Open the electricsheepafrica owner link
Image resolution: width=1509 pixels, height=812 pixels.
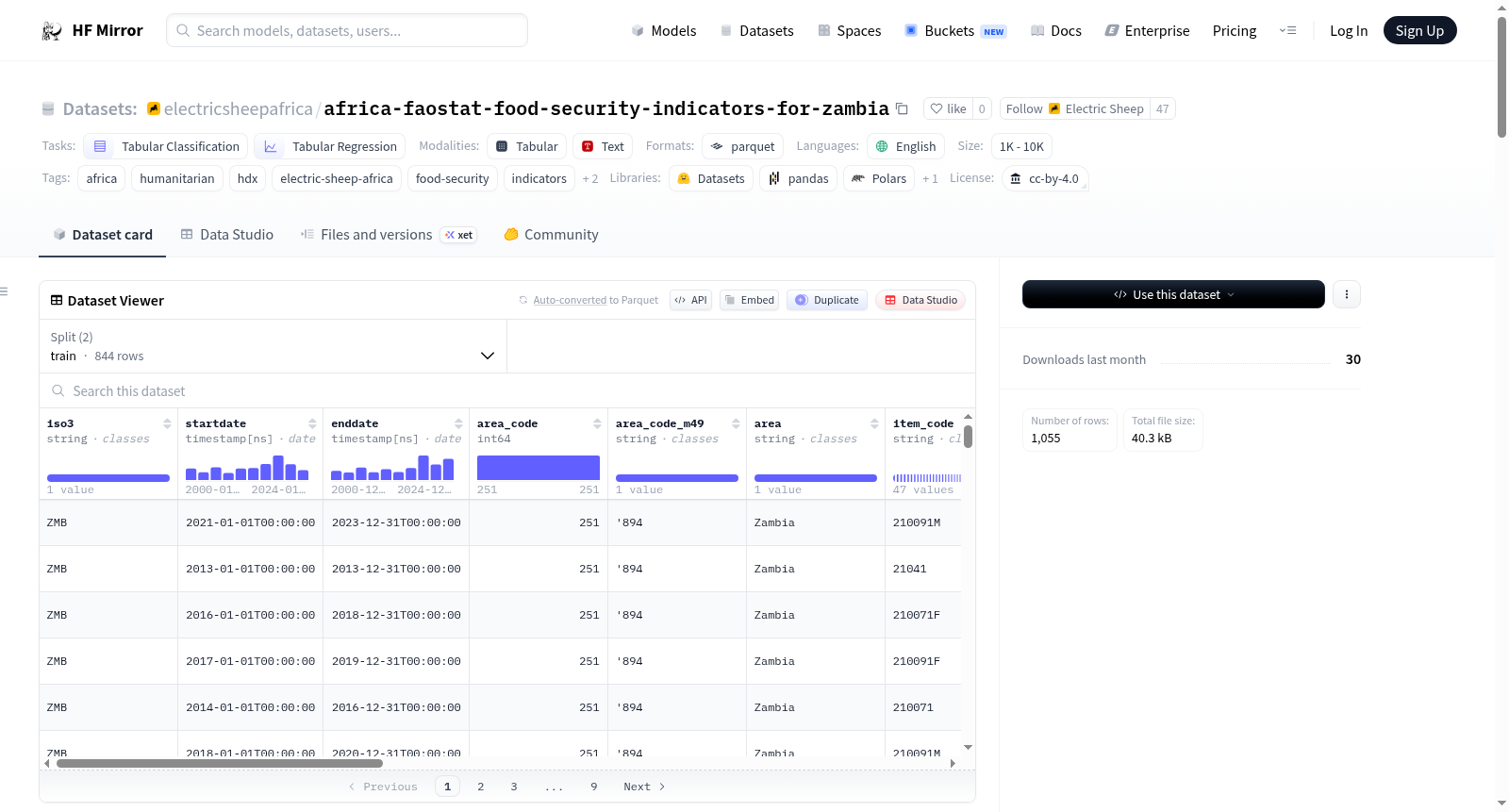(238, 109)
